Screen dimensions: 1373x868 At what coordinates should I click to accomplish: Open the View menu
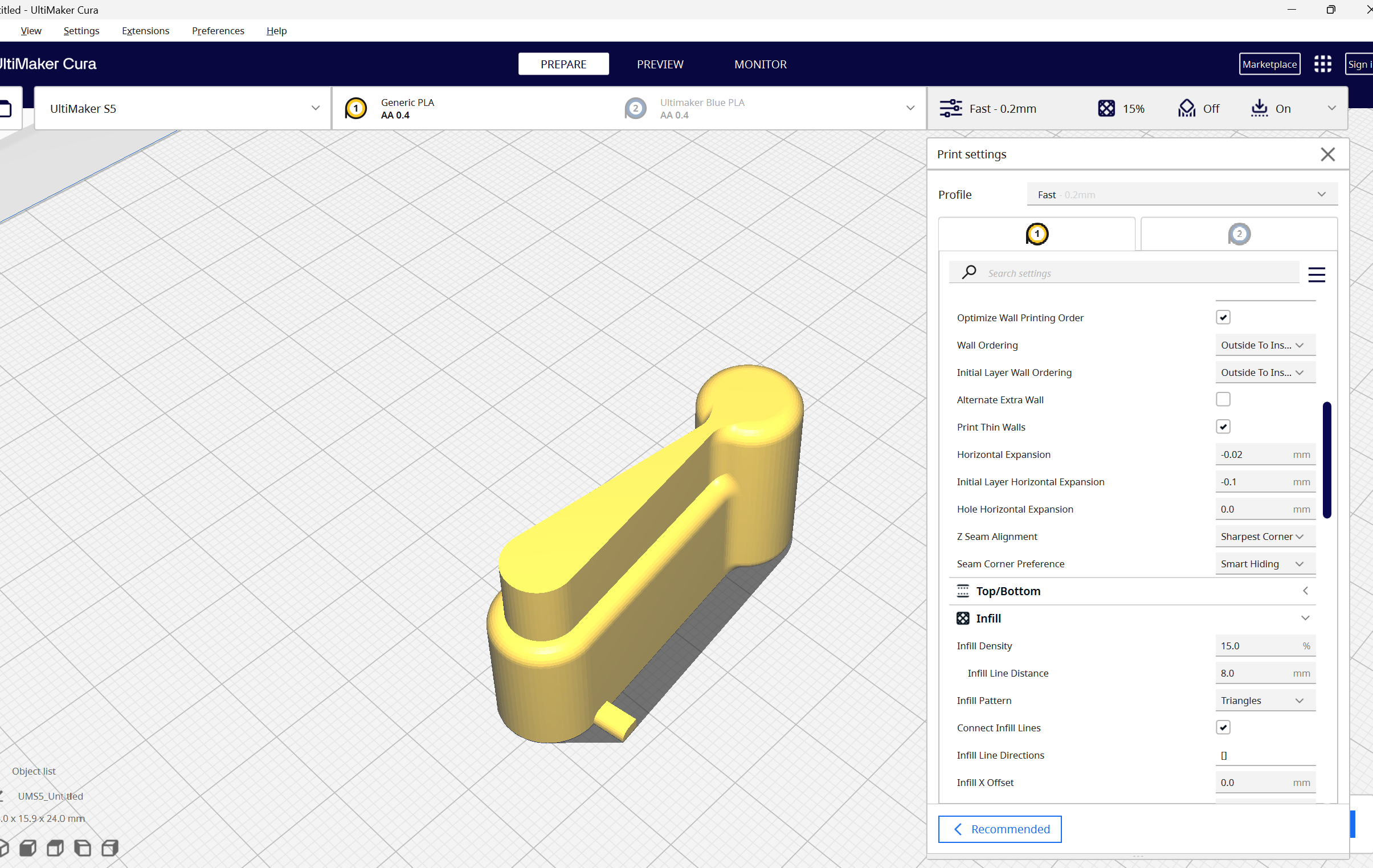tap(31, 31)
